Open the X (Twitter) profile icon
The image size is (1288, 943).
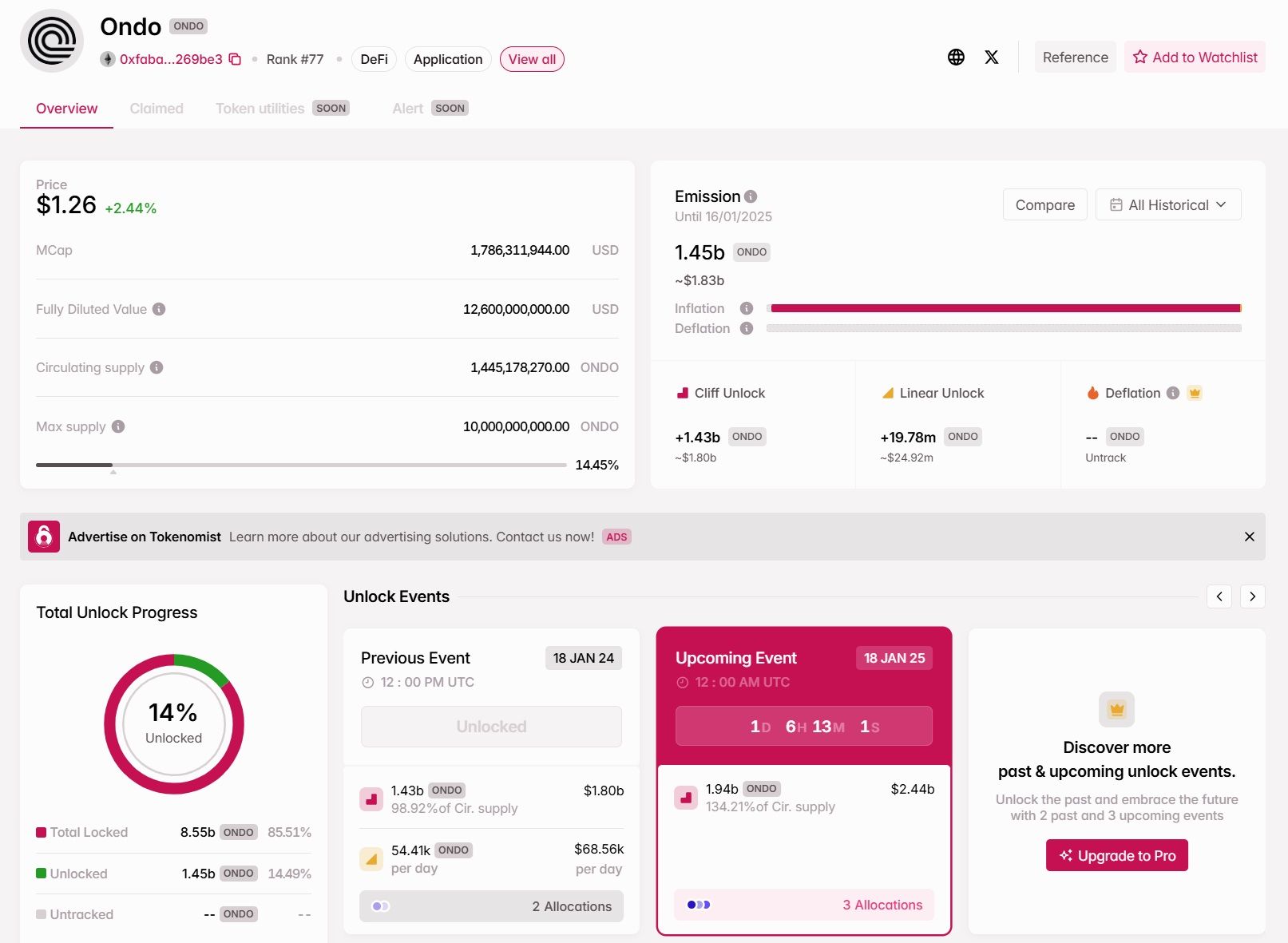[992, 57]
